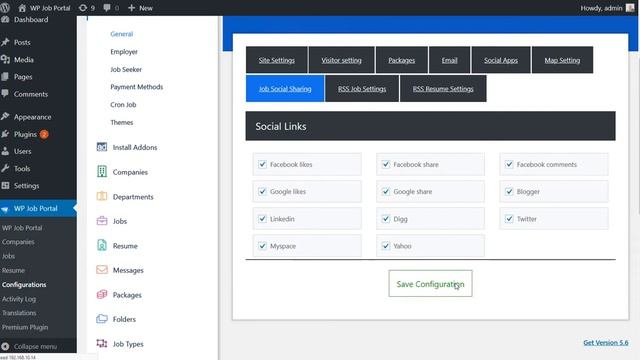Image resolution: width=640 pixels, height=360 pixels.
Task: Click the Appearance brush icon
Action: [x=5, y=117]
